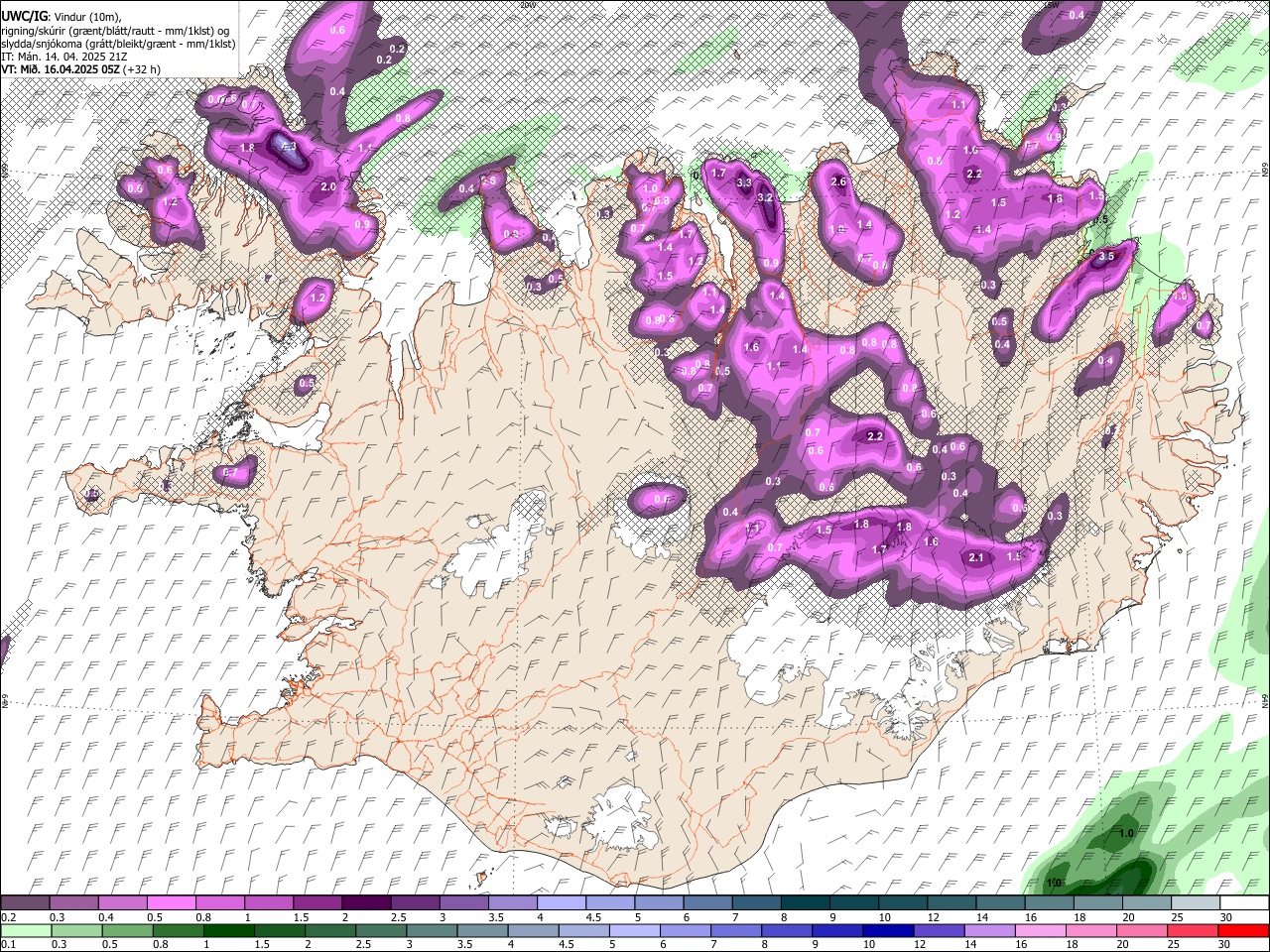
Task: Click the 3.2 snowfall value on the map
Action: [764, 197]
